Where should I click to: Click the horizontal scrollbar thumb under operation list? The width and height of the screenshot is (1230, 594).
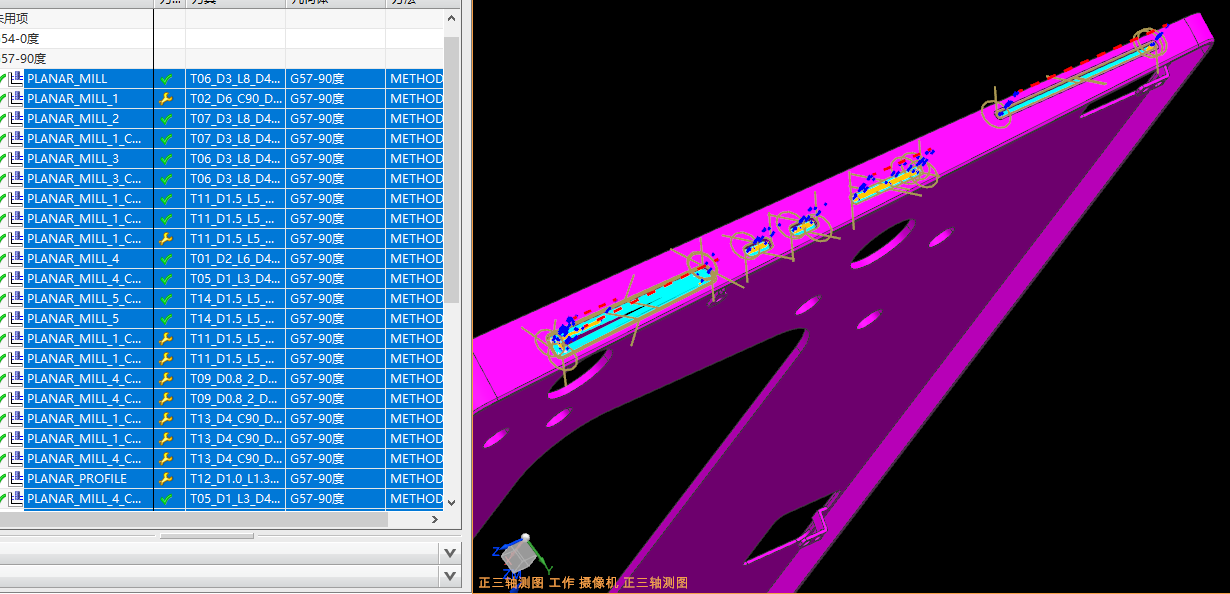coord(193,520)
